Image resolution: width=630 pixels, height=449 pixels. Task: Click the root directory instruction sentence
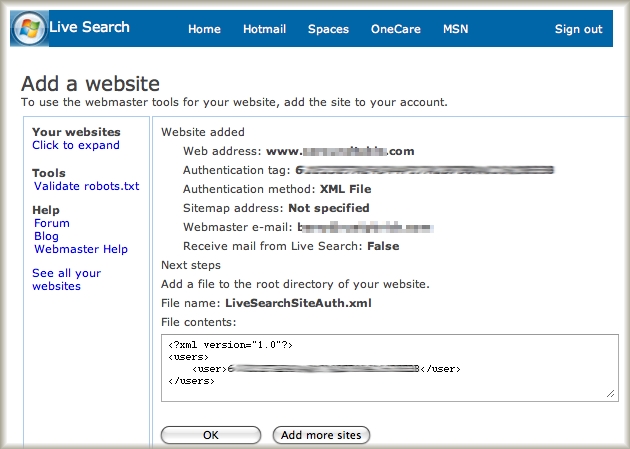point(295,284)
